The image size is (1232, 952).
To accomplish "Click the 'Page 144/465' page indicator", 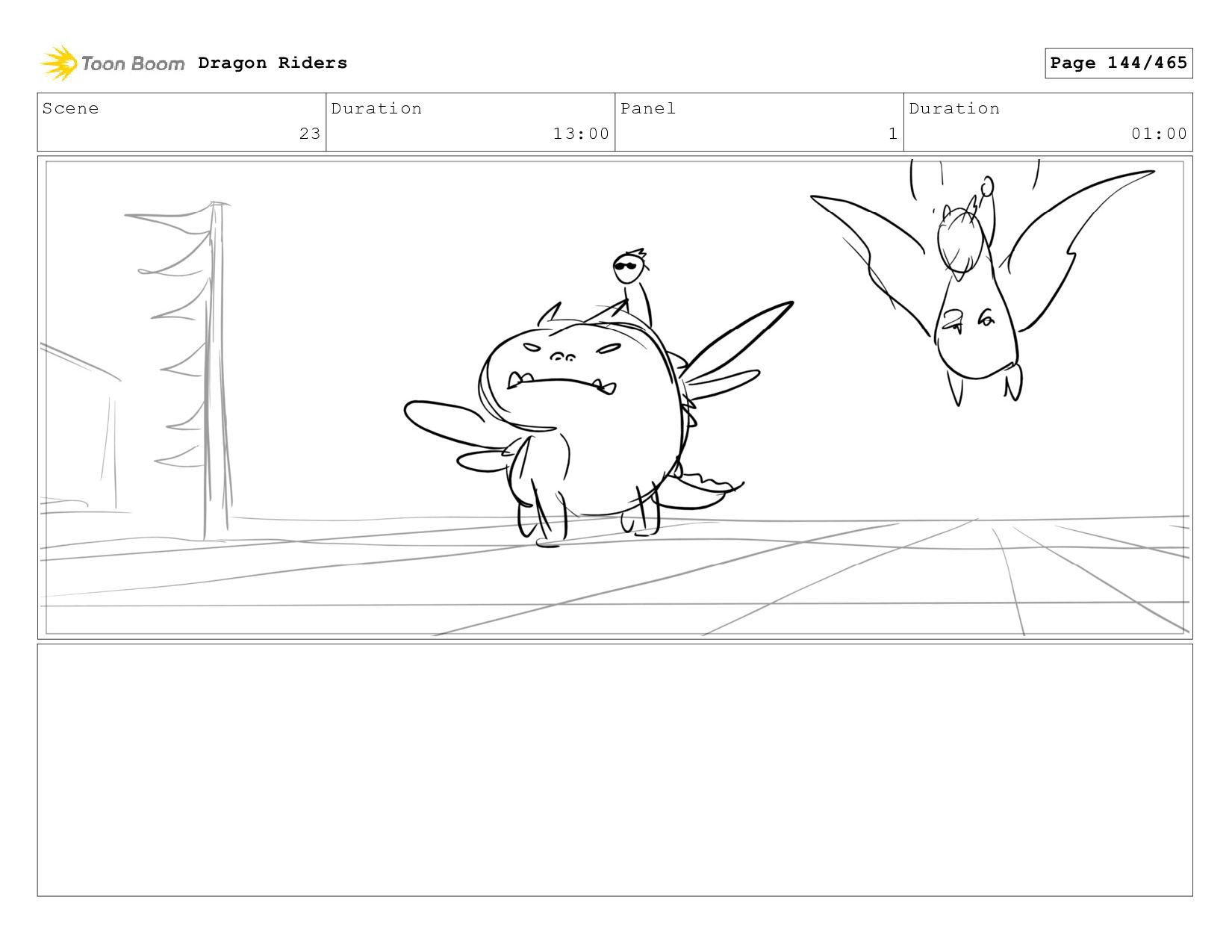I will click(x=1119, y=63).
